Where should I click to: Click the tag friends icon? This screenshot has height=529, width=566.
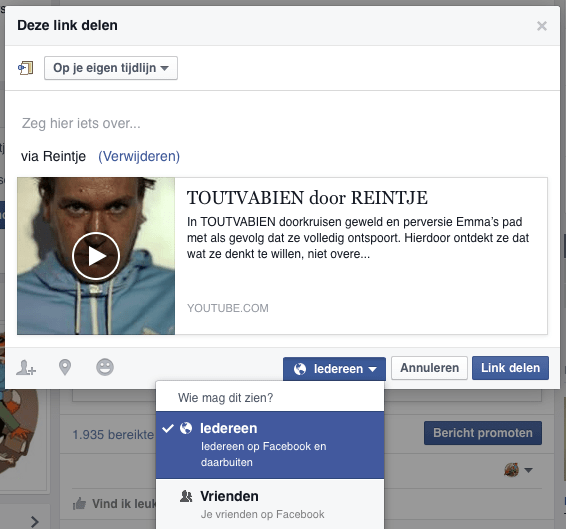[x=26, y=368]
